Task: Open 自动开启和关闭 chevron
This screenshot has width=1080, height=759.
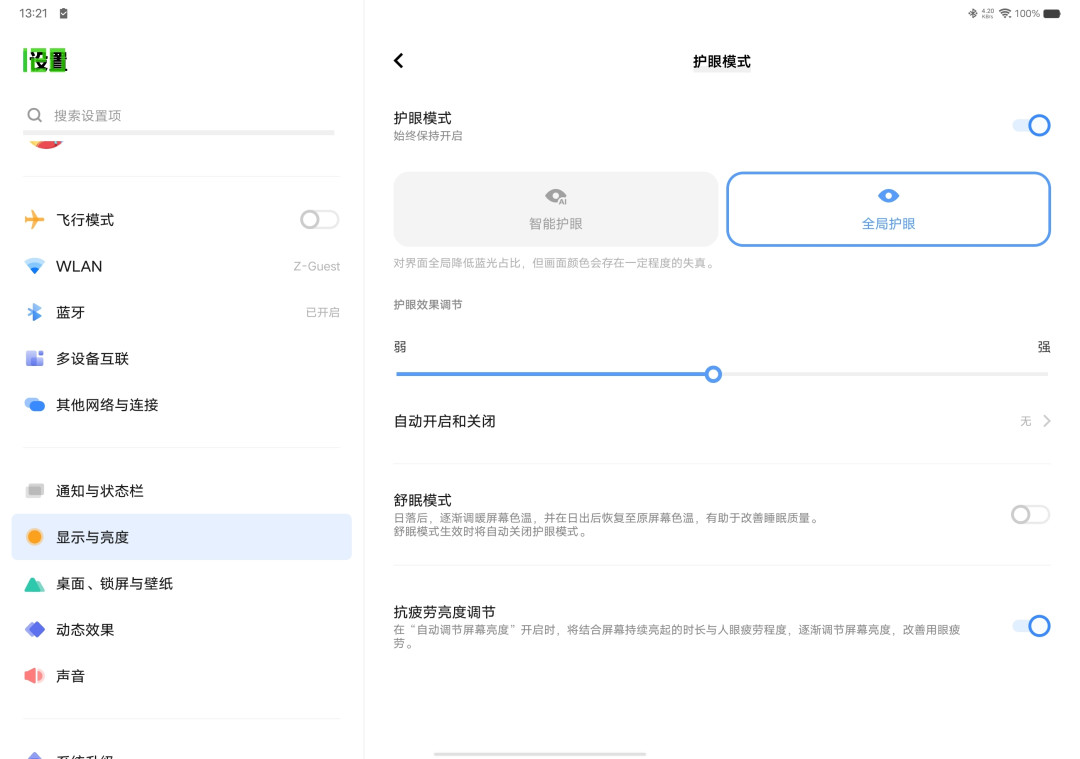Action: (1047, 421)
